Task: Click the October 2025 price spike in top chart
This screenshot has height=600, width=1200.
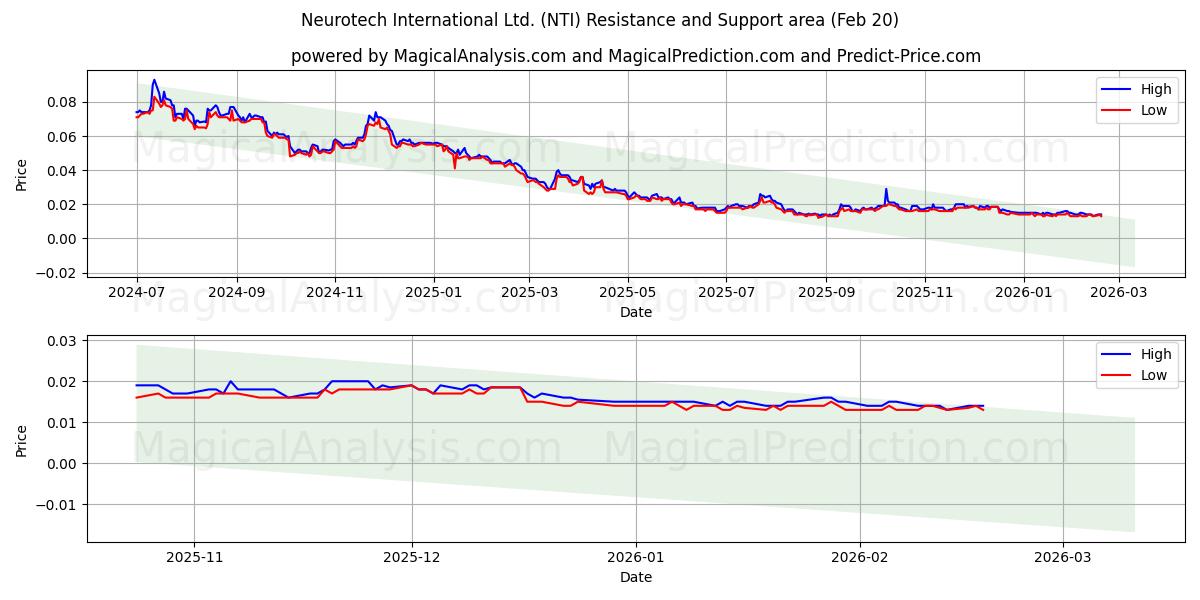Action: coord(885,189)
